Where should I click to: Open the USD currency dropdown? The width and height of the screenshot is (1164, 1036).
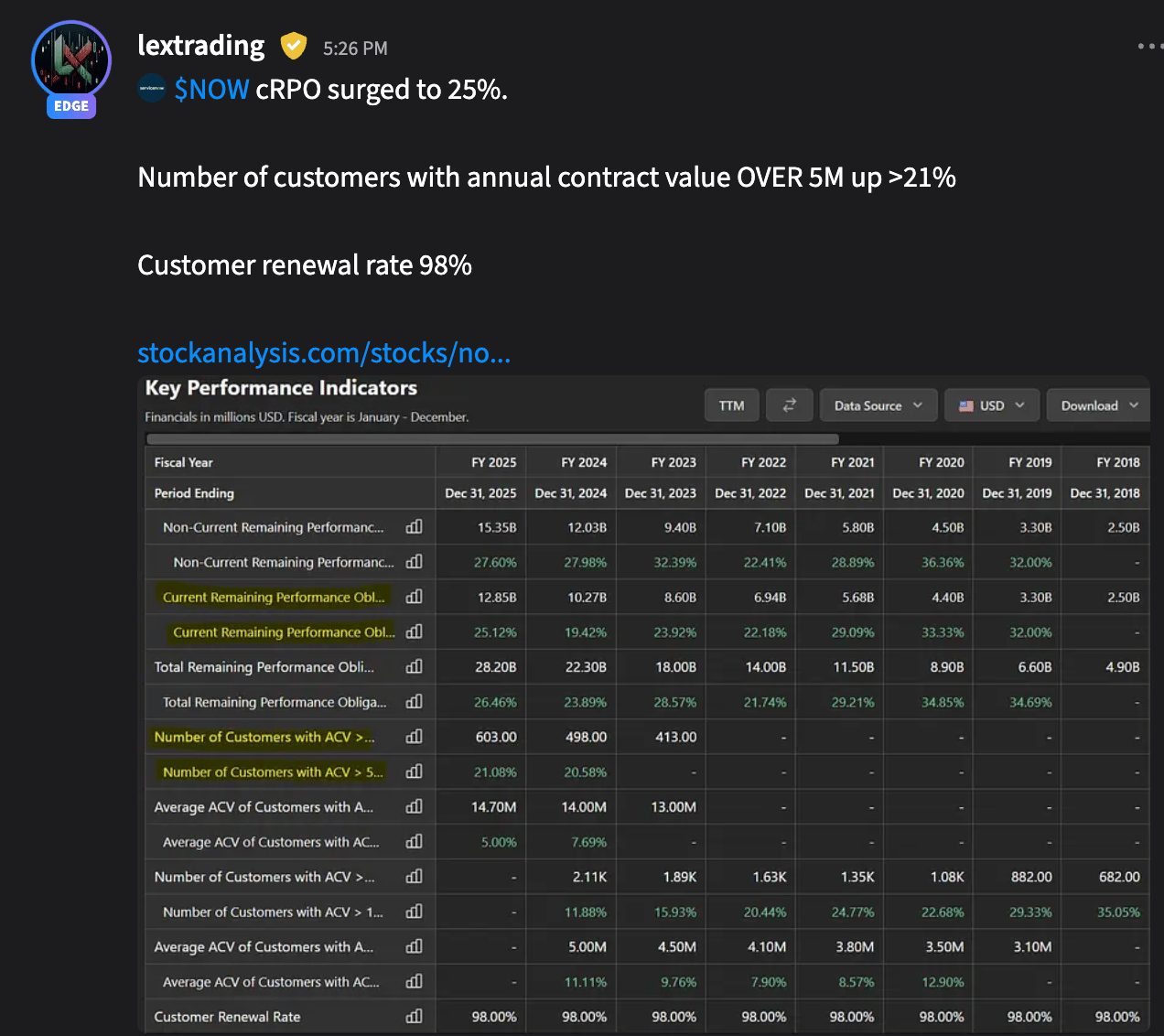pos(991,405)
